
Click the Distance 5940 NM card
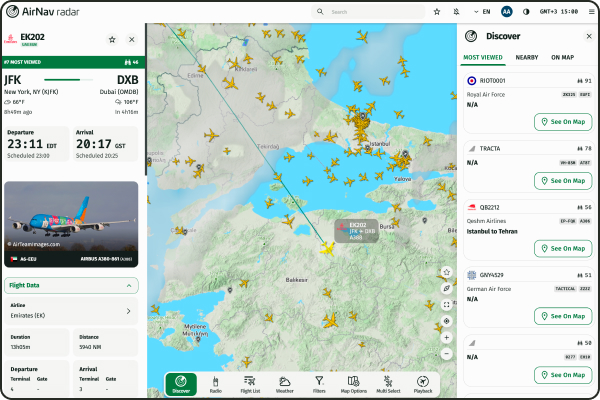pyautogui.click(x=105, y=342)
